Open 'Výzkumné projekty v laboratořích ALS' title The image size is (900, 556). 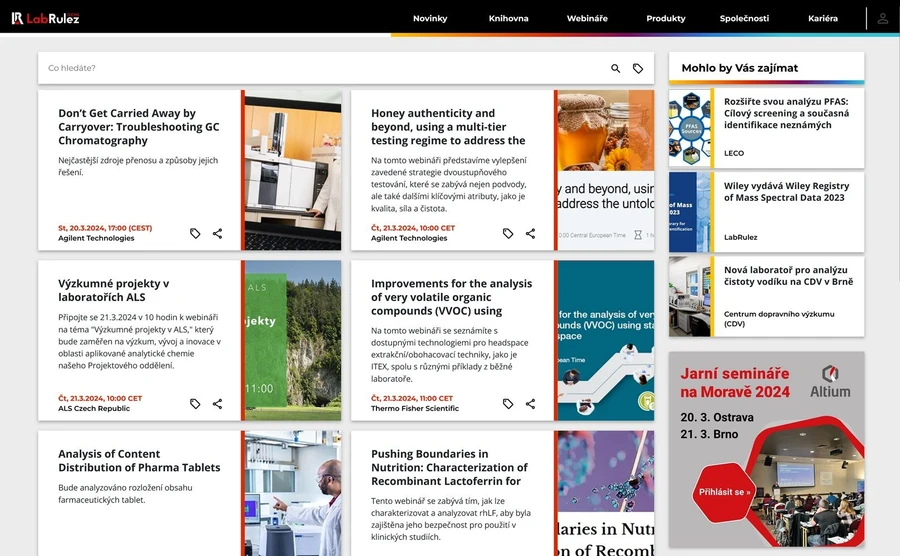pyautogui.click(x=114, y=290)
